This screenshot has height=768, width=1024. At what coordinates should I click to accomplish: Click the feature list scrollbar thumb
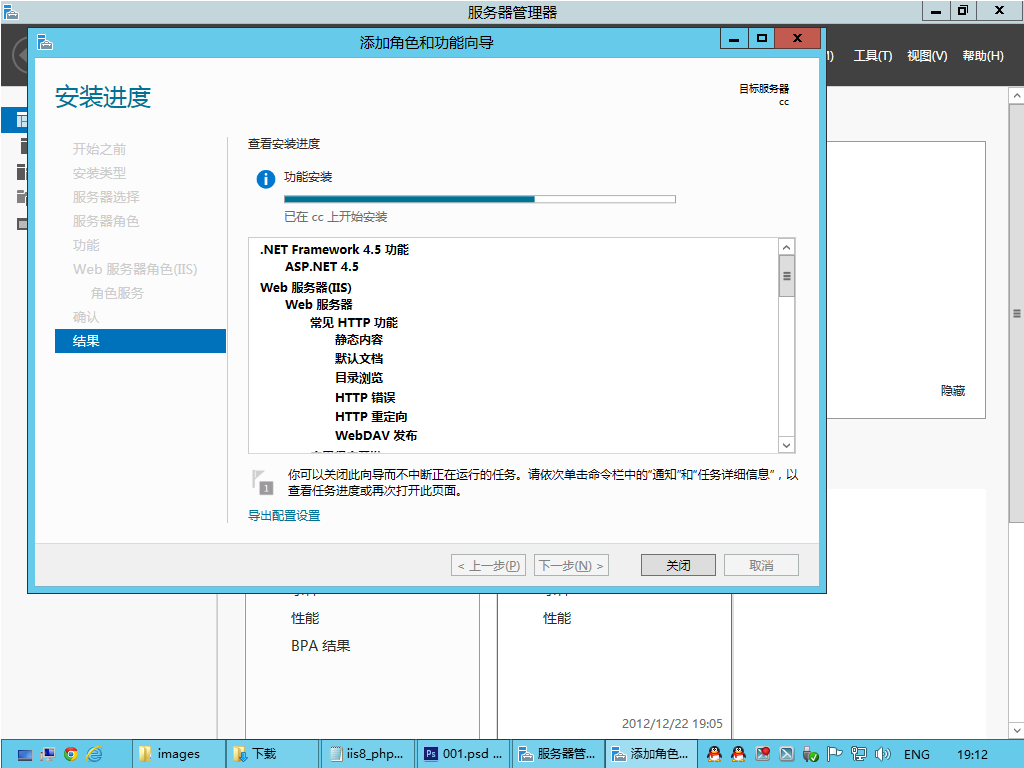click(x=786, y=276)
